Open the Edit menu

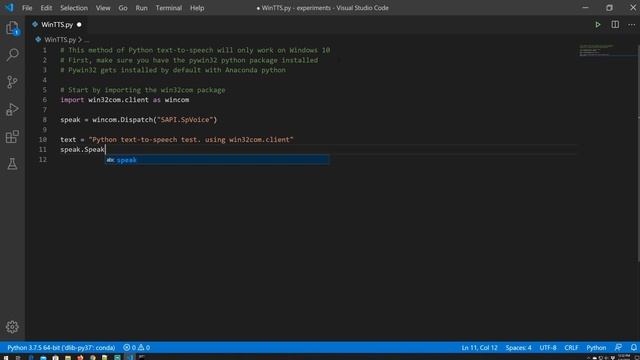coord(46,8)
